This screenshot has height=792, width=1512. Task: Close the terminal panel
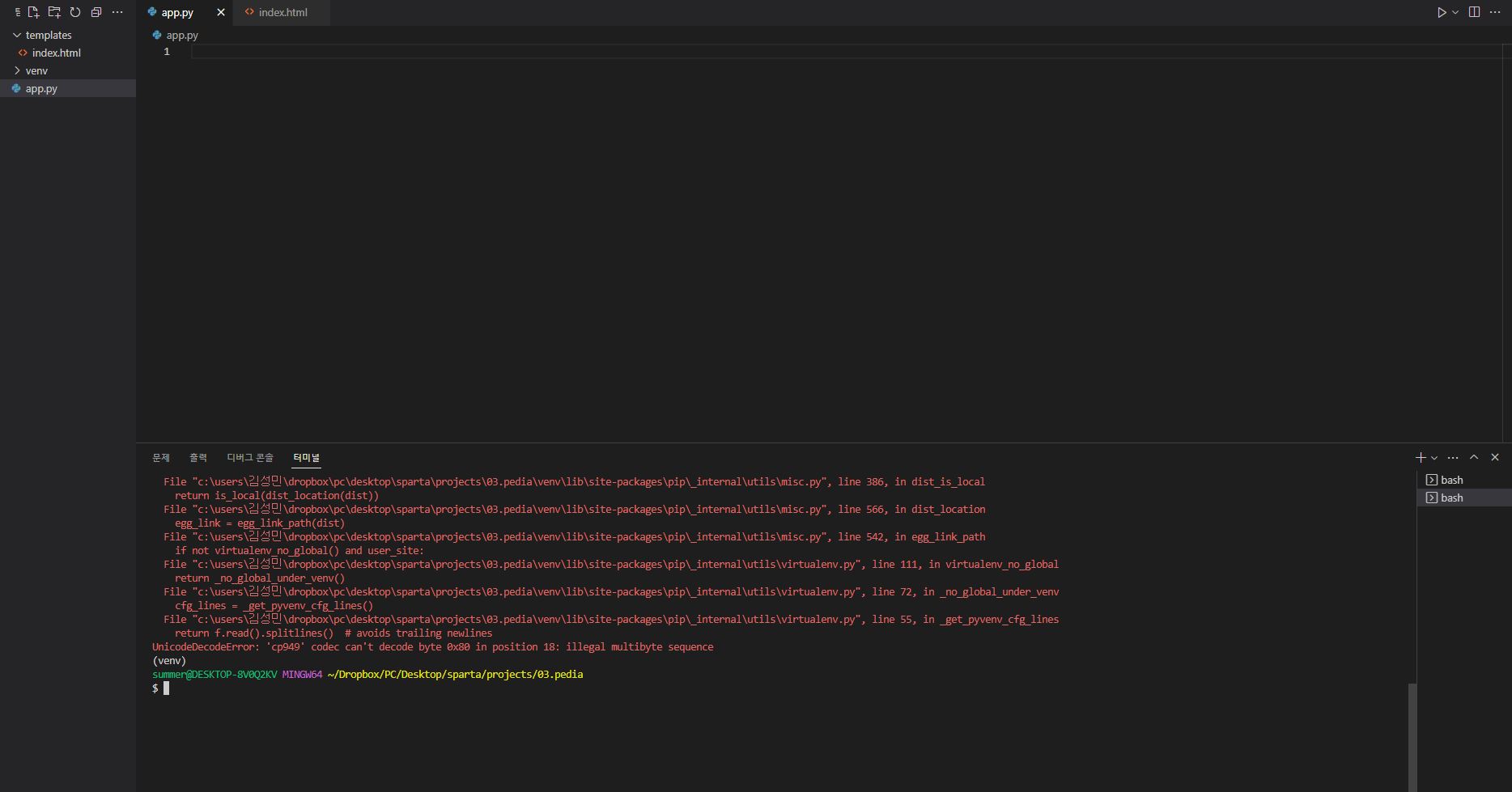tap(1495, 457)
